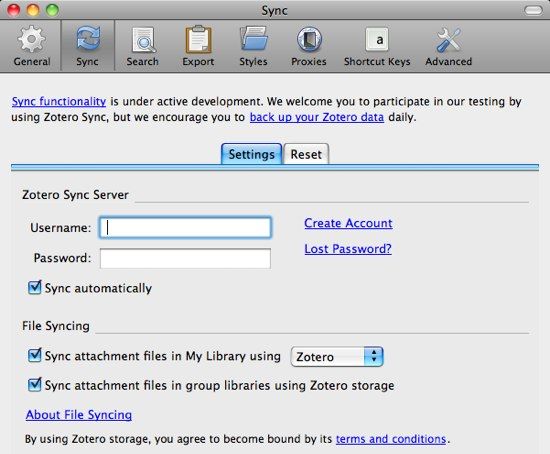Focus the Username input field
The height and width of the screenshot is (454, 550).
(185, 228)
